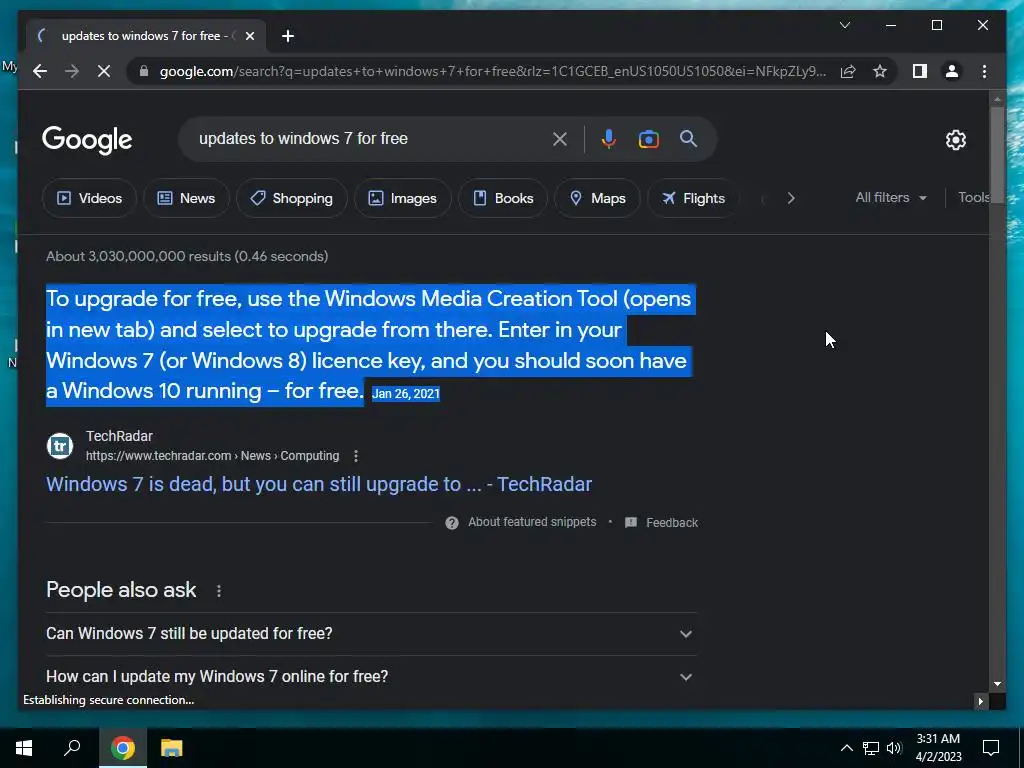Open All filters dropdown
The width and height of the screenshot is (1024, 768).
(x=891, y=197)
